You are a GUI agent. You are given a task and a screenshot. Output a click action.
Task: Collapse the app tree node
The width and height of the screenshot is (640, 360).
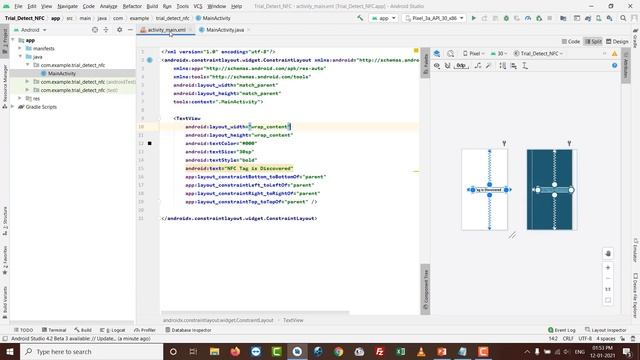pos(13,40)
